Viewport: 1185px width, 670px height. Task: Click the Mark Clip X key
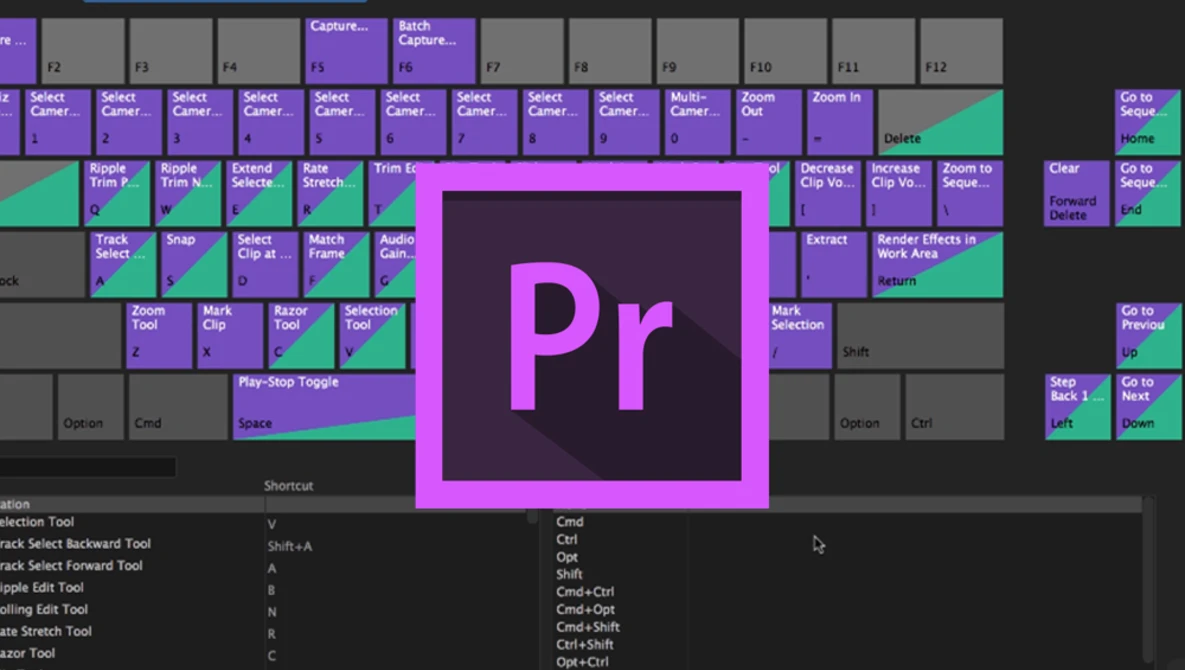230,335
